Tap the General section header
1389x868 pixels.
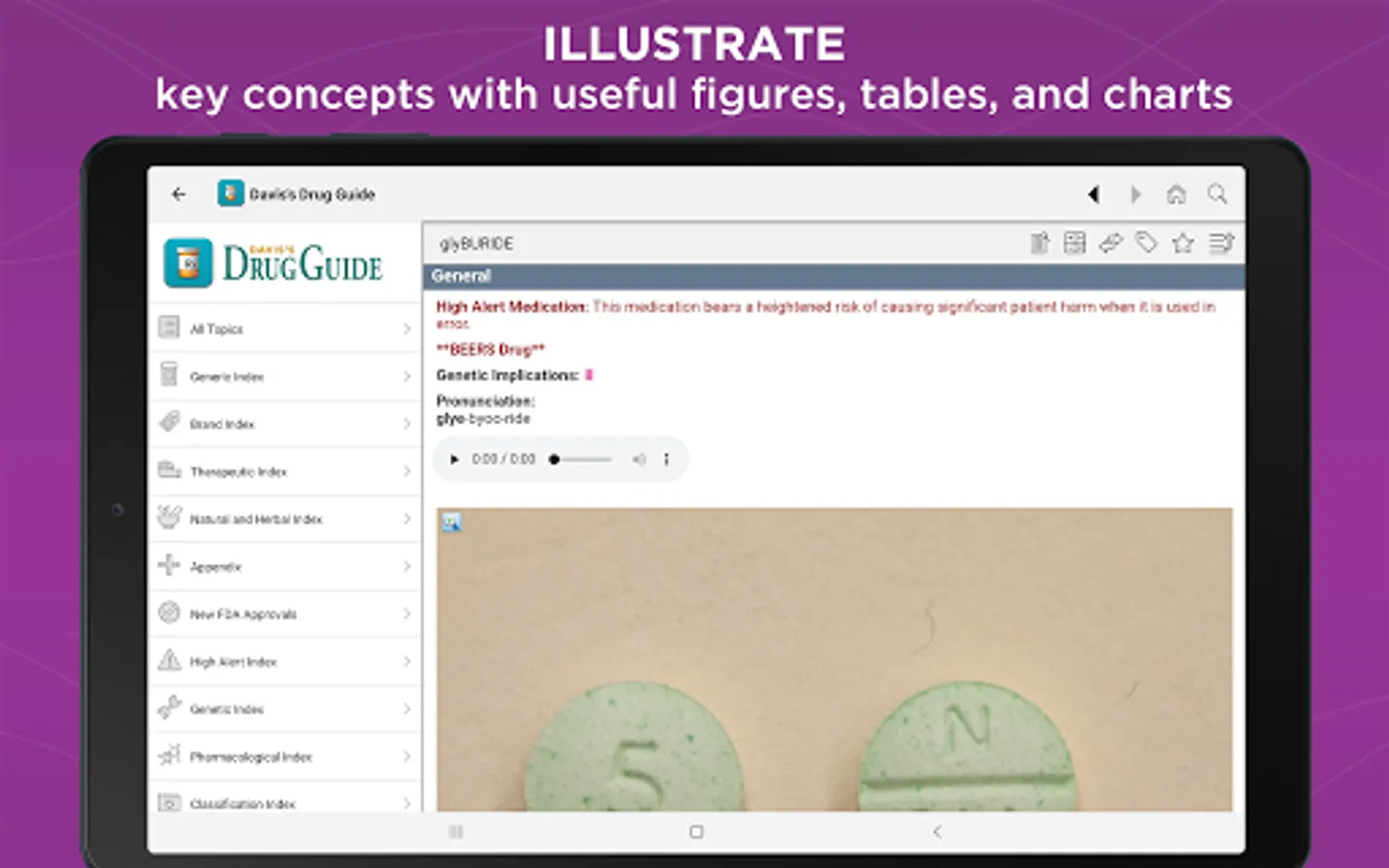pos(833,276)
